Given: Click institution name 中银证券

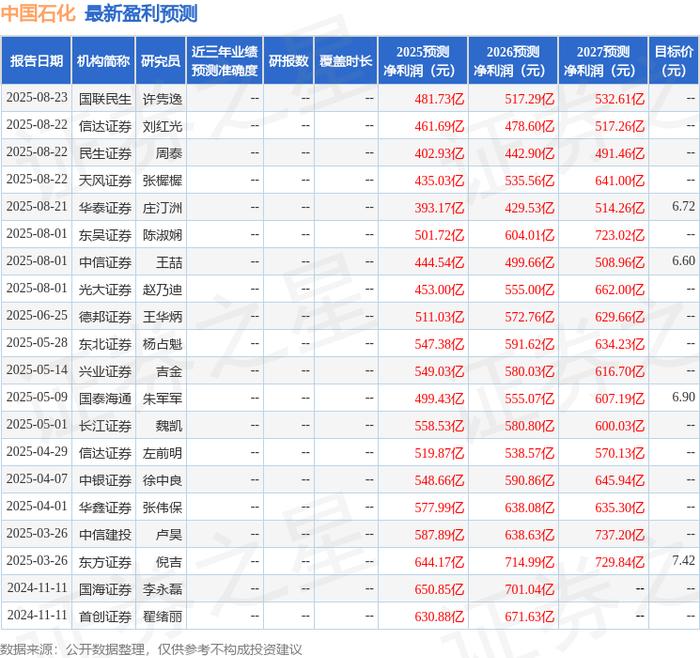Looking at the screenshot, I should [x=105, y=480].
